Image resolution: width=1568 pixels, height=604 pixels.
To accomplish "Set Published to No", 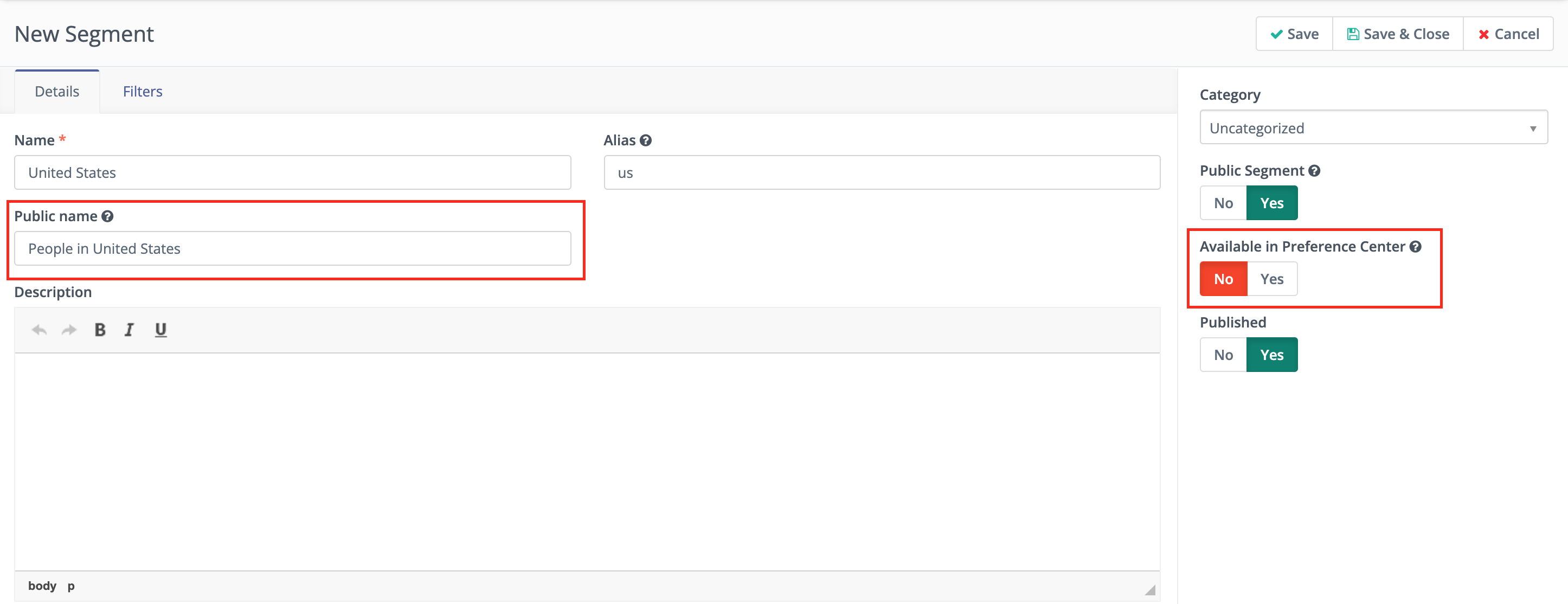I will [1223, 355].
